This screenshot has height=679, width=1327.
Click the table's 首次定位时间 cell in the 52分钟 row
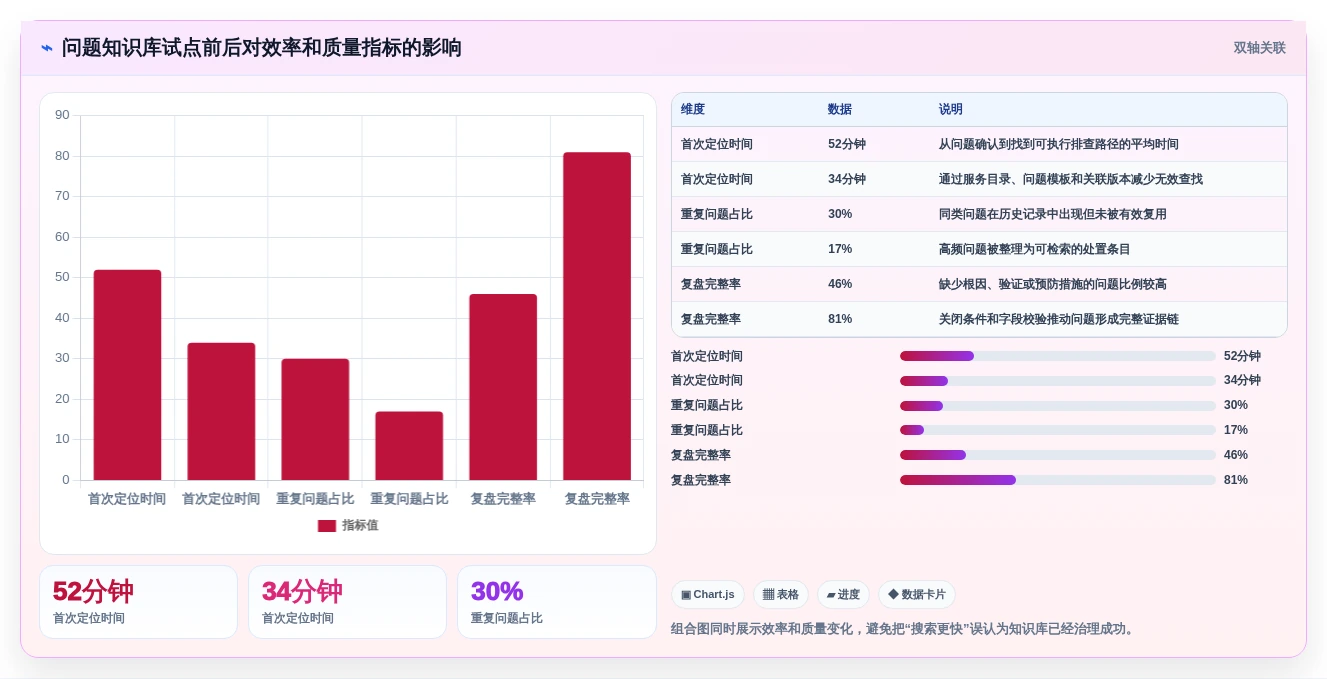(717, 144)
